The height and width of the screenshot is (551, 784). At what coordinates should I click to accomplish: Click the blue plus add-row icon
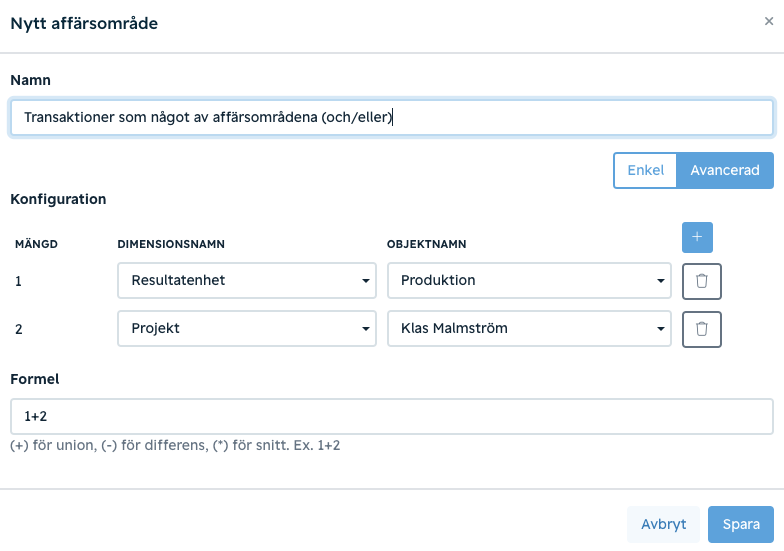point(697,237)
